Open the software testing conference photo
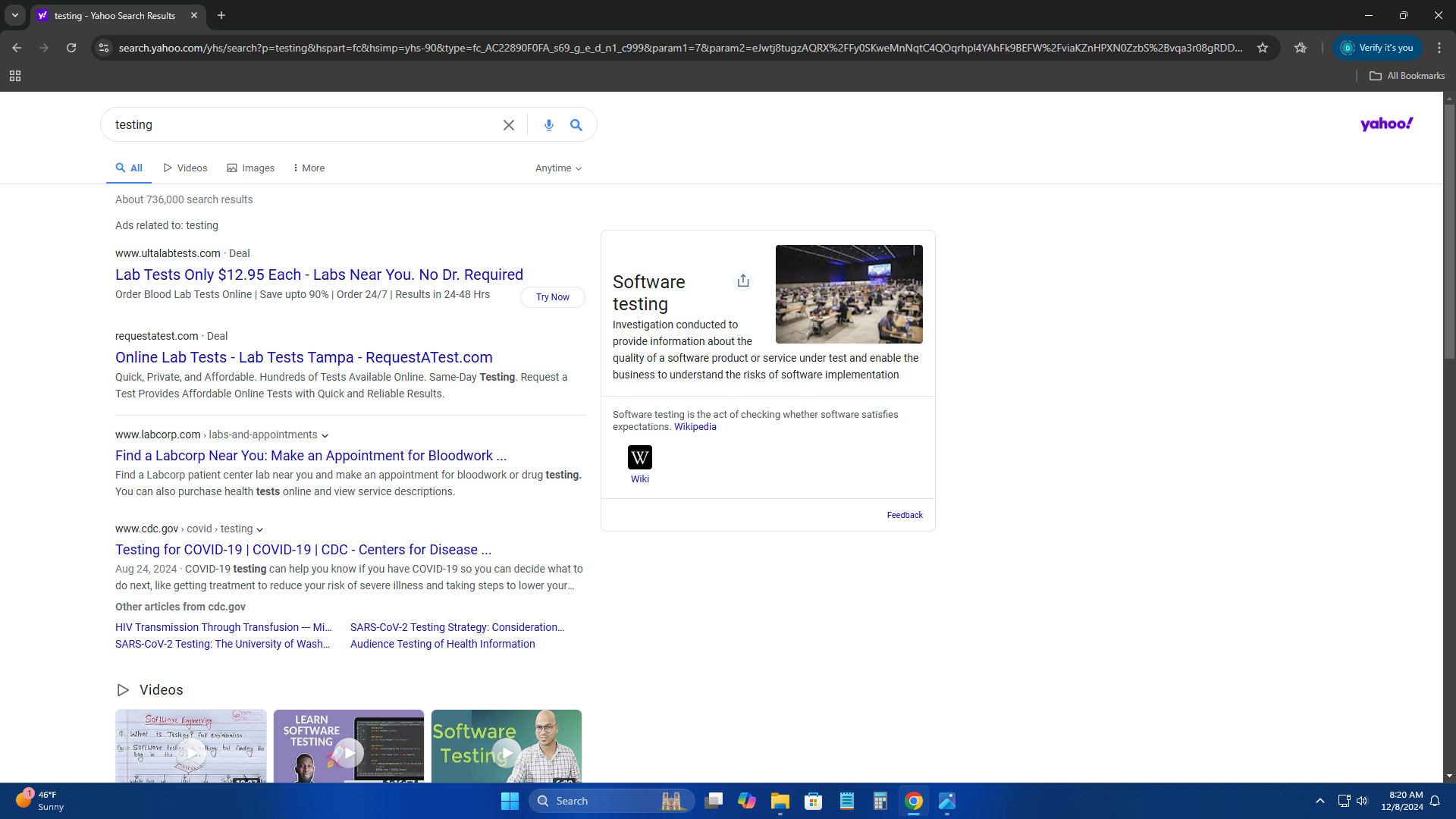 [849, 294]
